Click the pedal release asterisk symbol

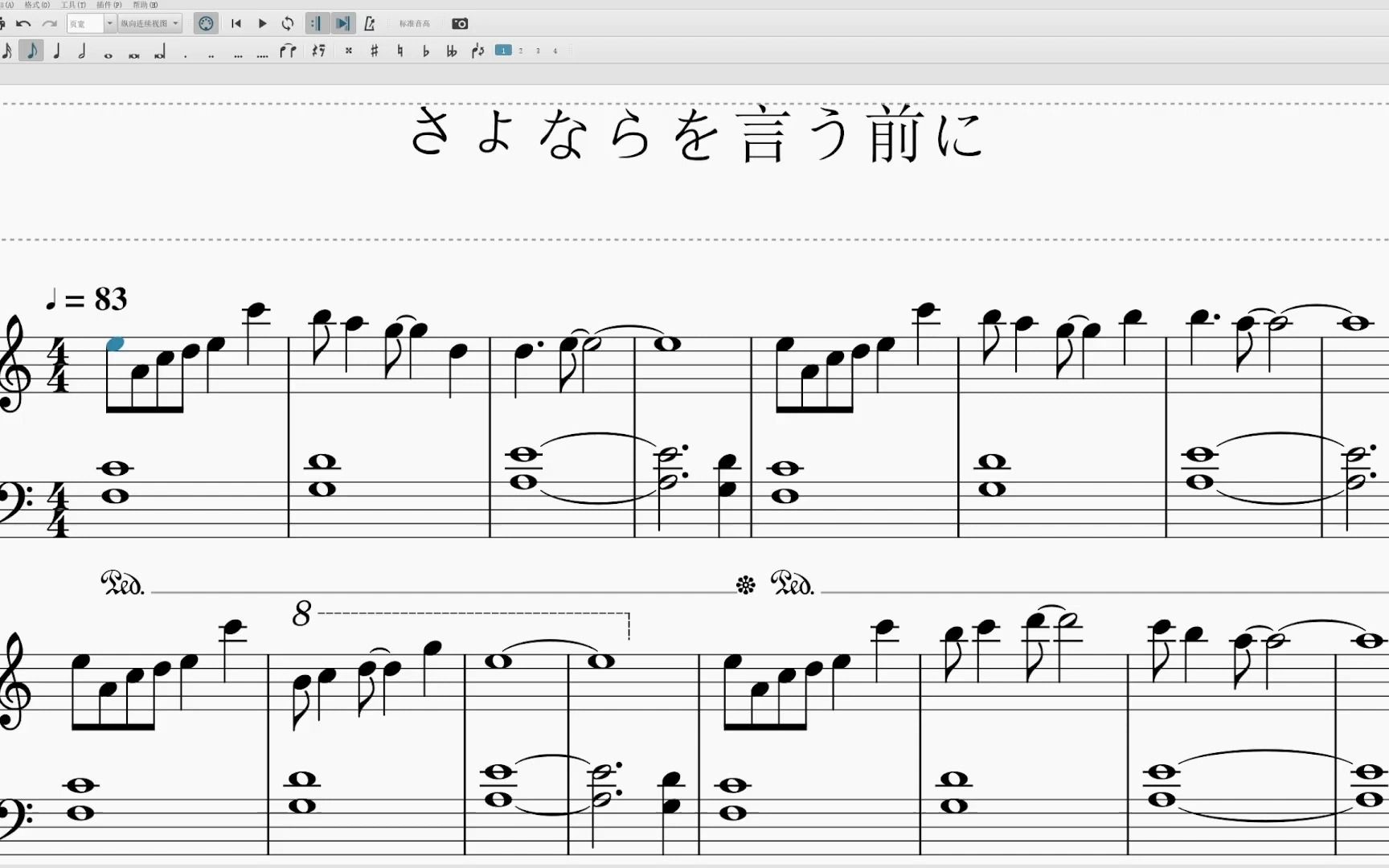click(745, 585)
